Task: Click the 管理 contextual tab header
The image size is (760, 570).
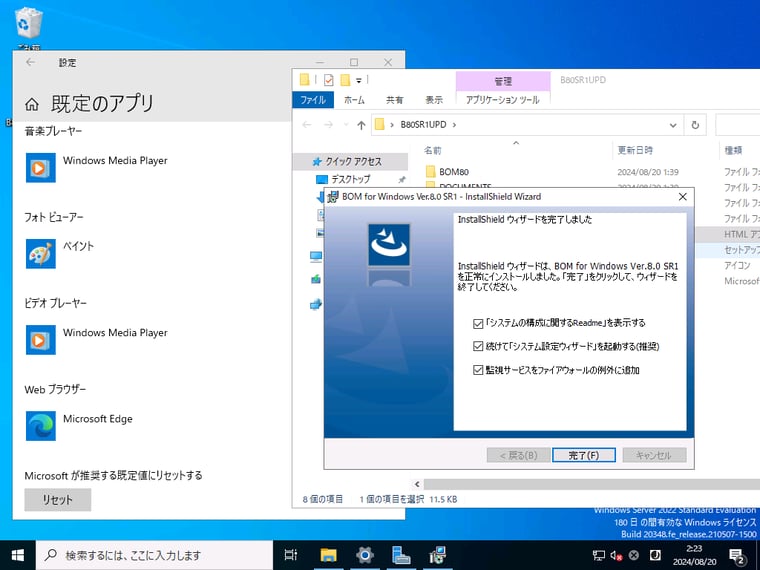Action: point(503,81)
